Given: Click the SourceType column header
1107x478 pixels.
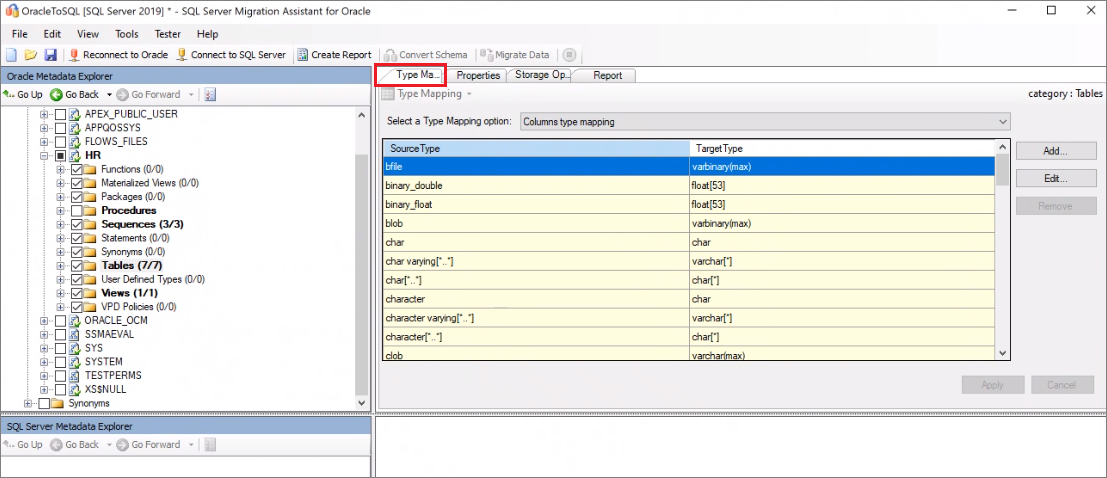Looking at the screenshot, I should tap(537, 148).
